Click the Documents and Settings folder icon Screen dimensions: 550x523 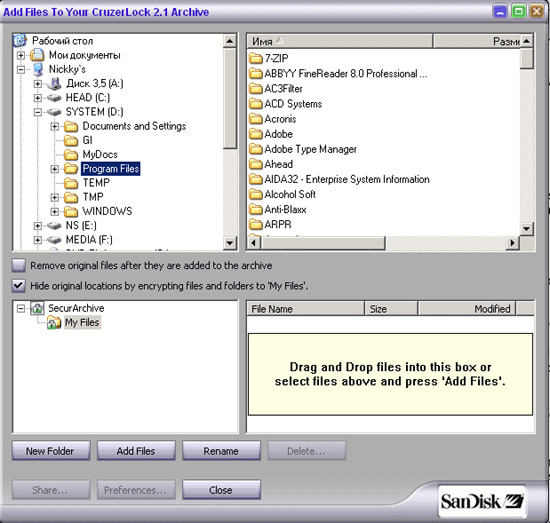71,126
